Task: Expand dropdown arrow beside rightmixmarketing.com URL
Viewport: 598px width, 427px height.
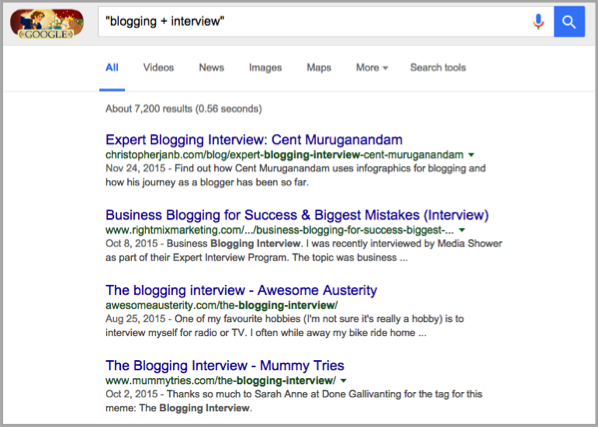Action: [462, 230]
